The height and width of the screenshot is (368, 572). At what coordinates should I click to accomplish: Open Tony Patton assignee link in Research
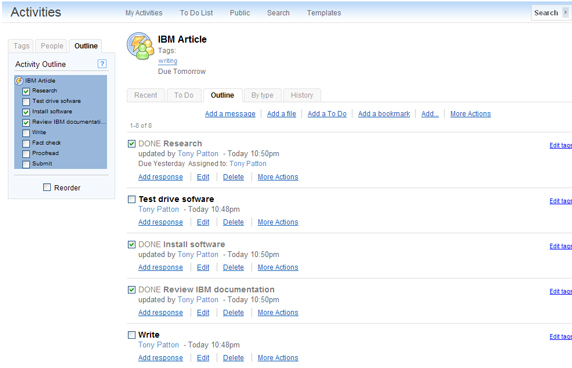(248, 164)
